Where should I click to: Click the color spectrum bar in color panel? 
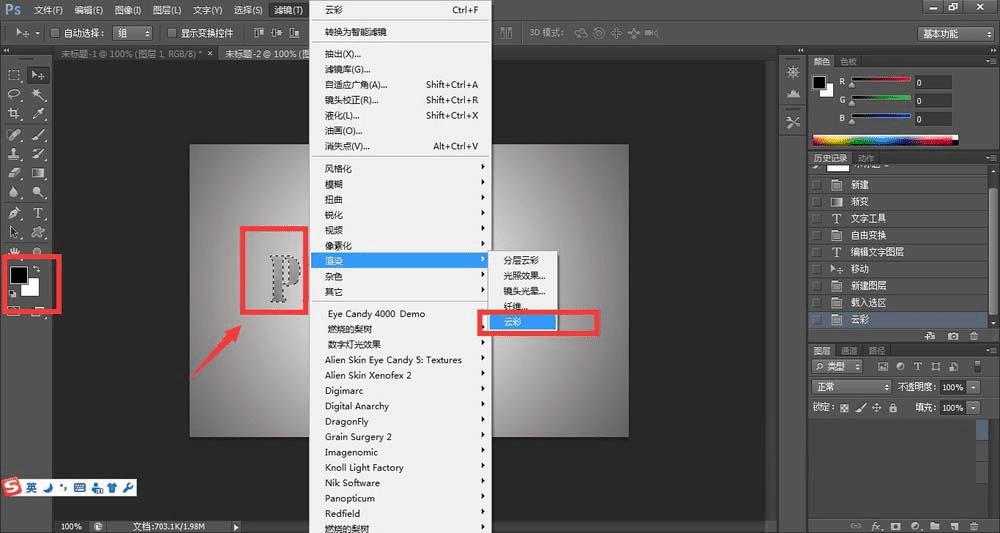click(x=885, y=140)
